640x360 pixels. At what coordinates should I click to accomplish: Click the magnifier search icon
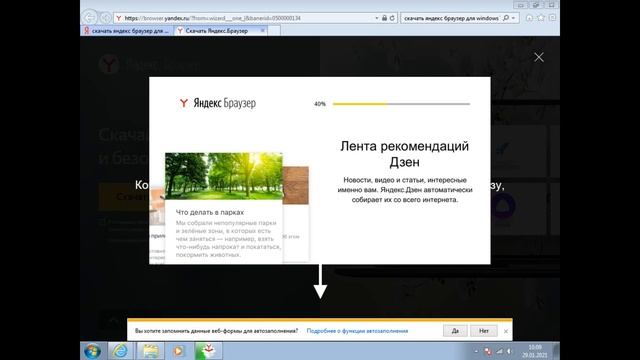506,18
